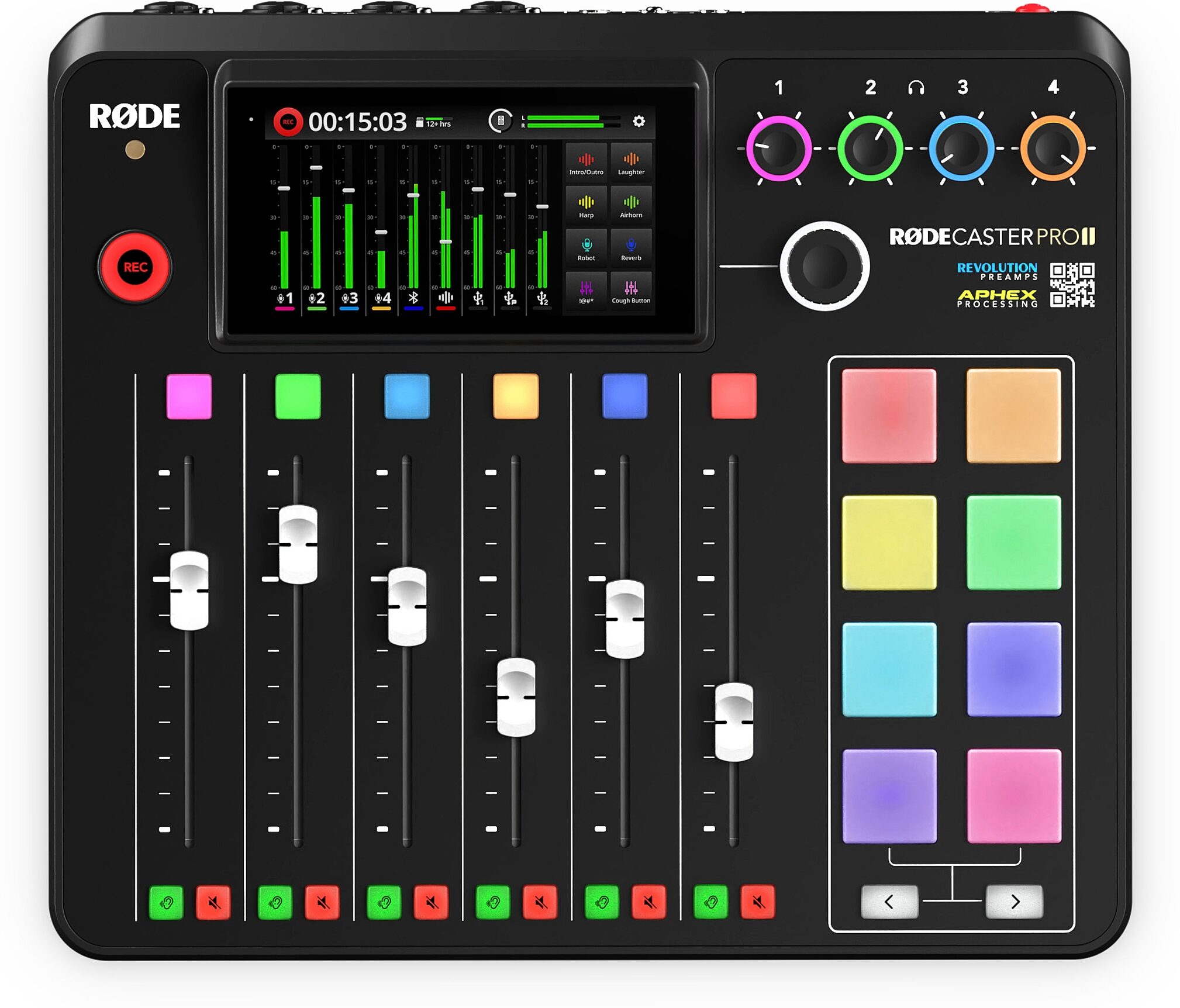Toggle the green listen button under the first fader
The height and width of the screenshot is (1008, 1180).
[166, 903]
